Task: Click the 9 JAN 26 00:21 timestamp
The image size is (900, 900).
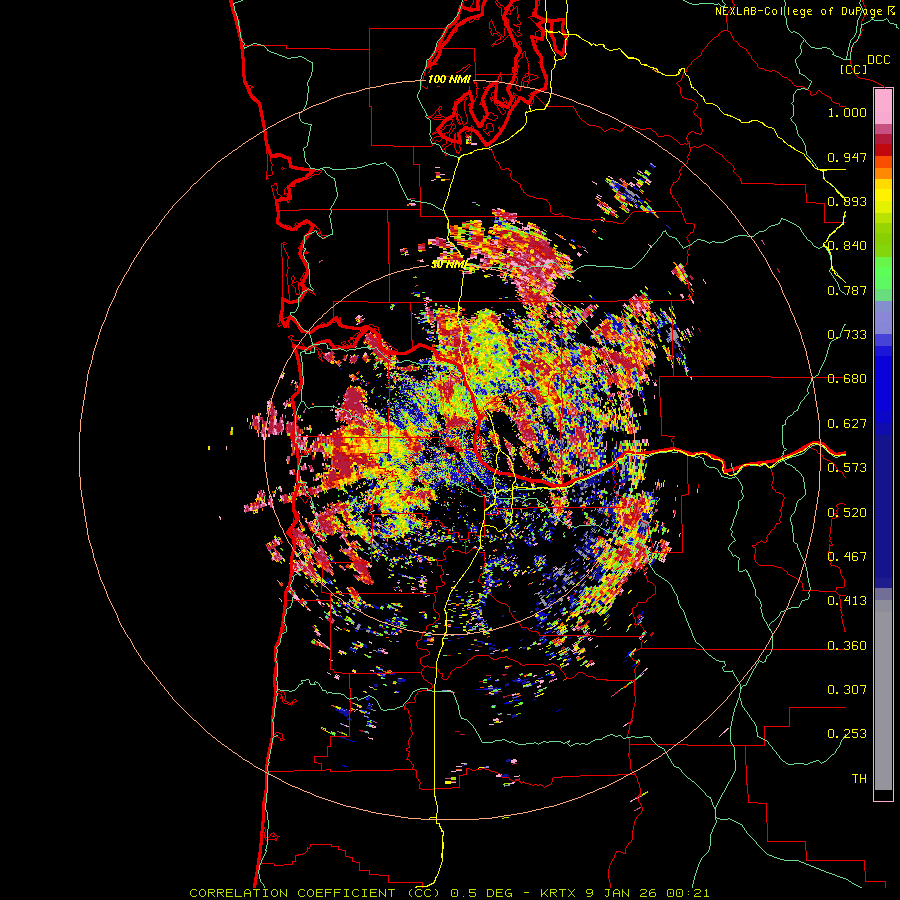Action: [647, 893]
